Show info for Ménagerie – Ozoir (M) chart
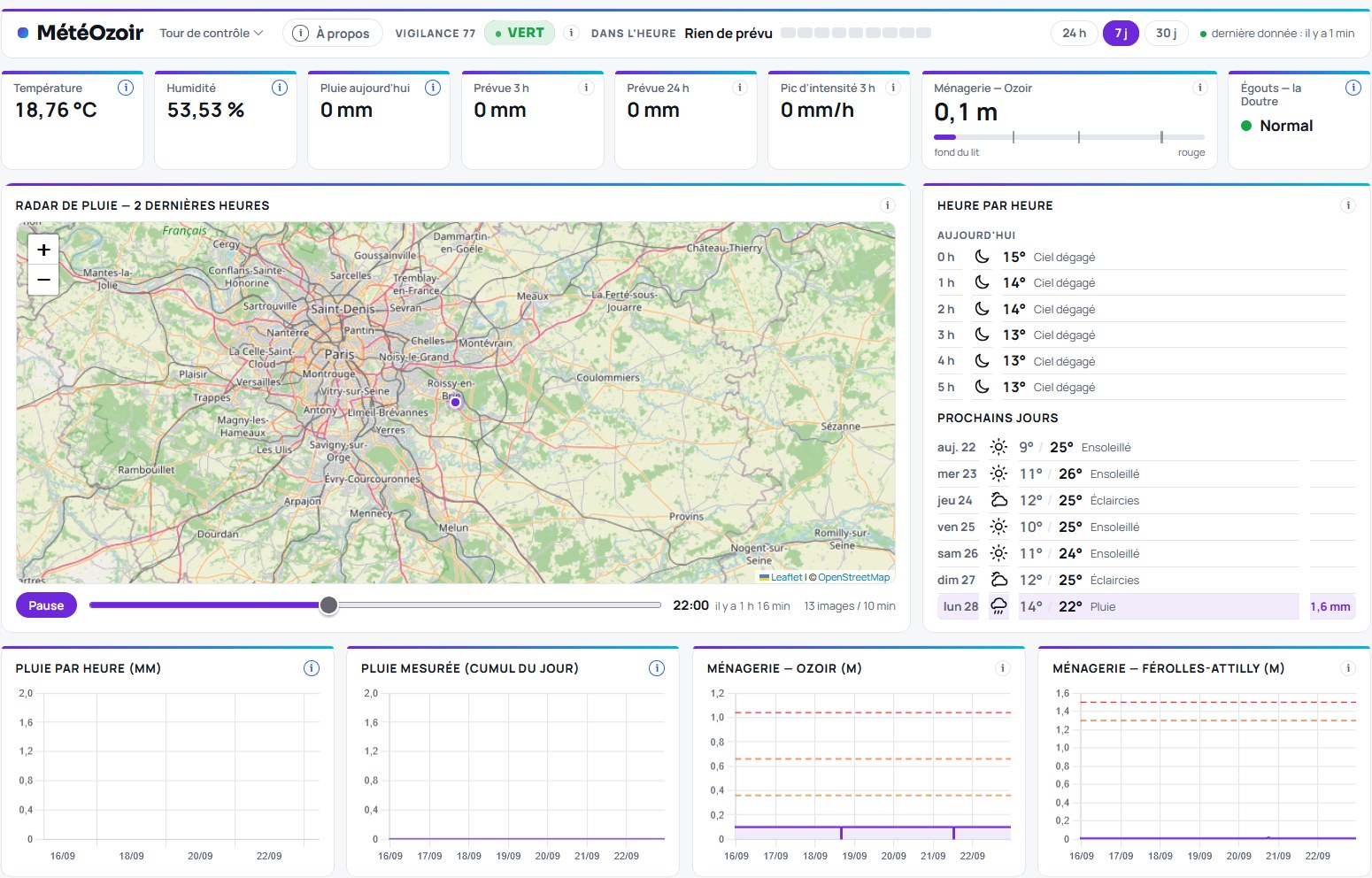This screenshot has height=878, width=1372. pos(1003,668)
